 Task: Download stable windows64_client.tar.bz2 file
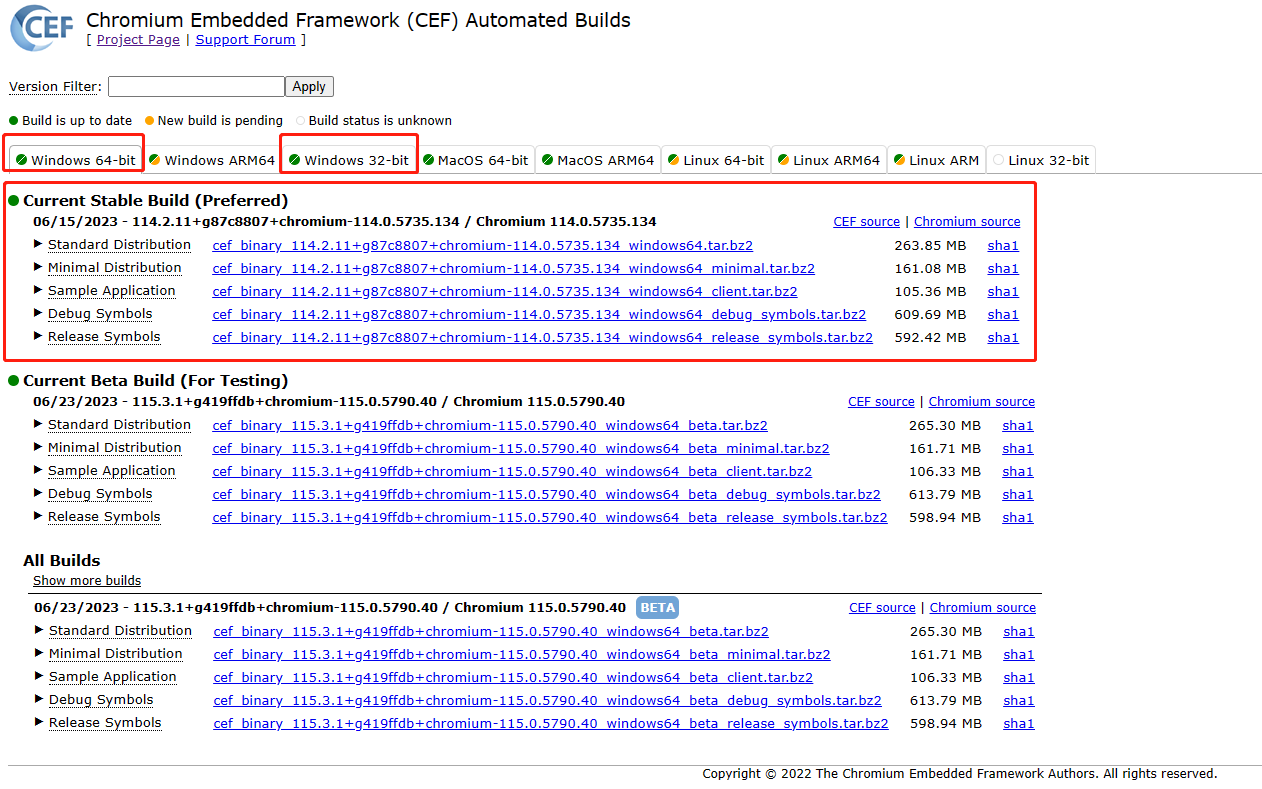pyautogui.click(x=505, y=292)
